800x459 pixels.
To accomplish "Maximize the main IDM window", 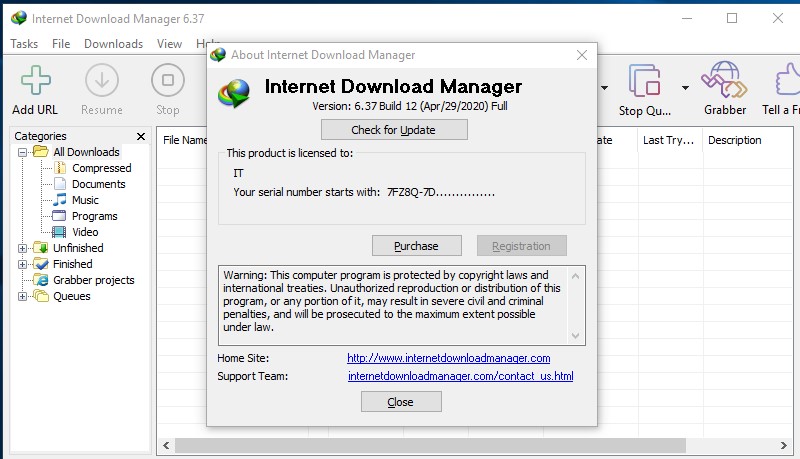I will click(732, 18).
